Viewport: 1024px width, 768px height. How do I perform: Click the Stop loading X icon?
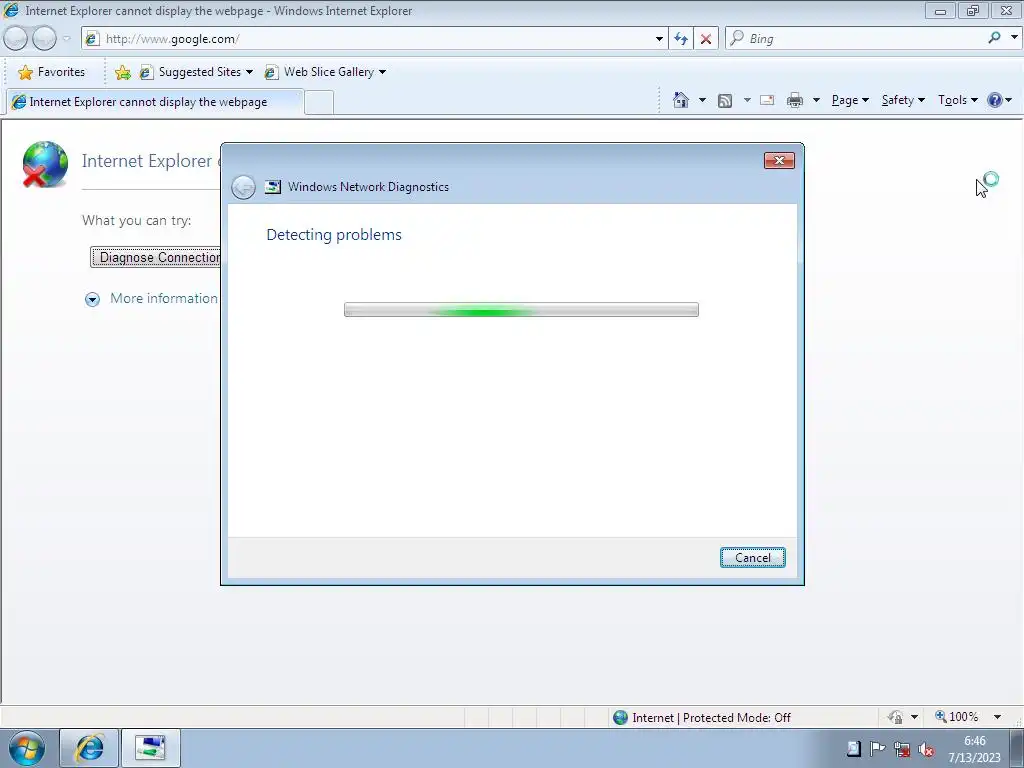pos(706,39)
